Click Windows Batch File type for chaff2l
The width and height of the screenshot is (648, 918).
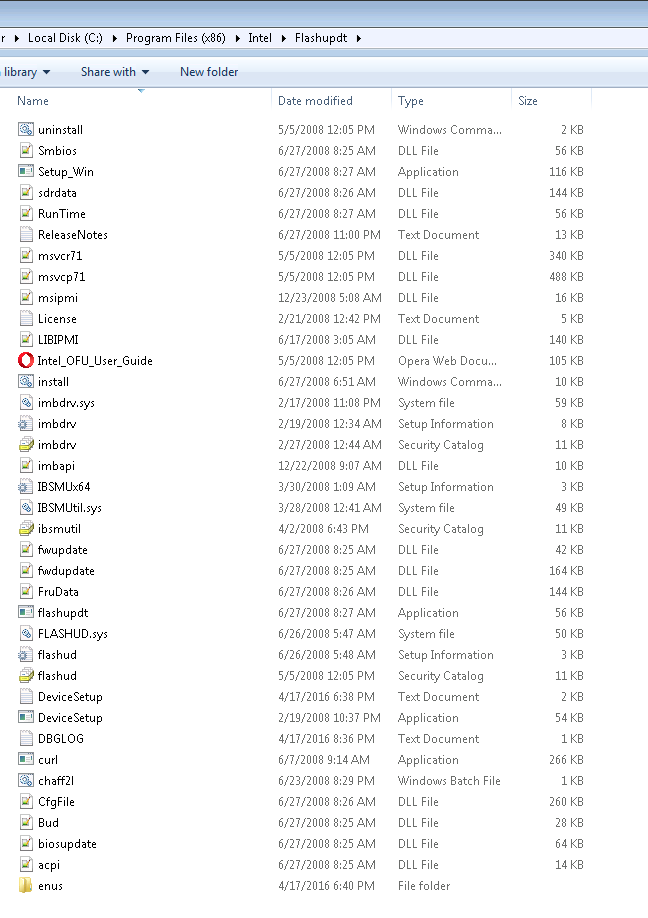[x=449, y=781]
